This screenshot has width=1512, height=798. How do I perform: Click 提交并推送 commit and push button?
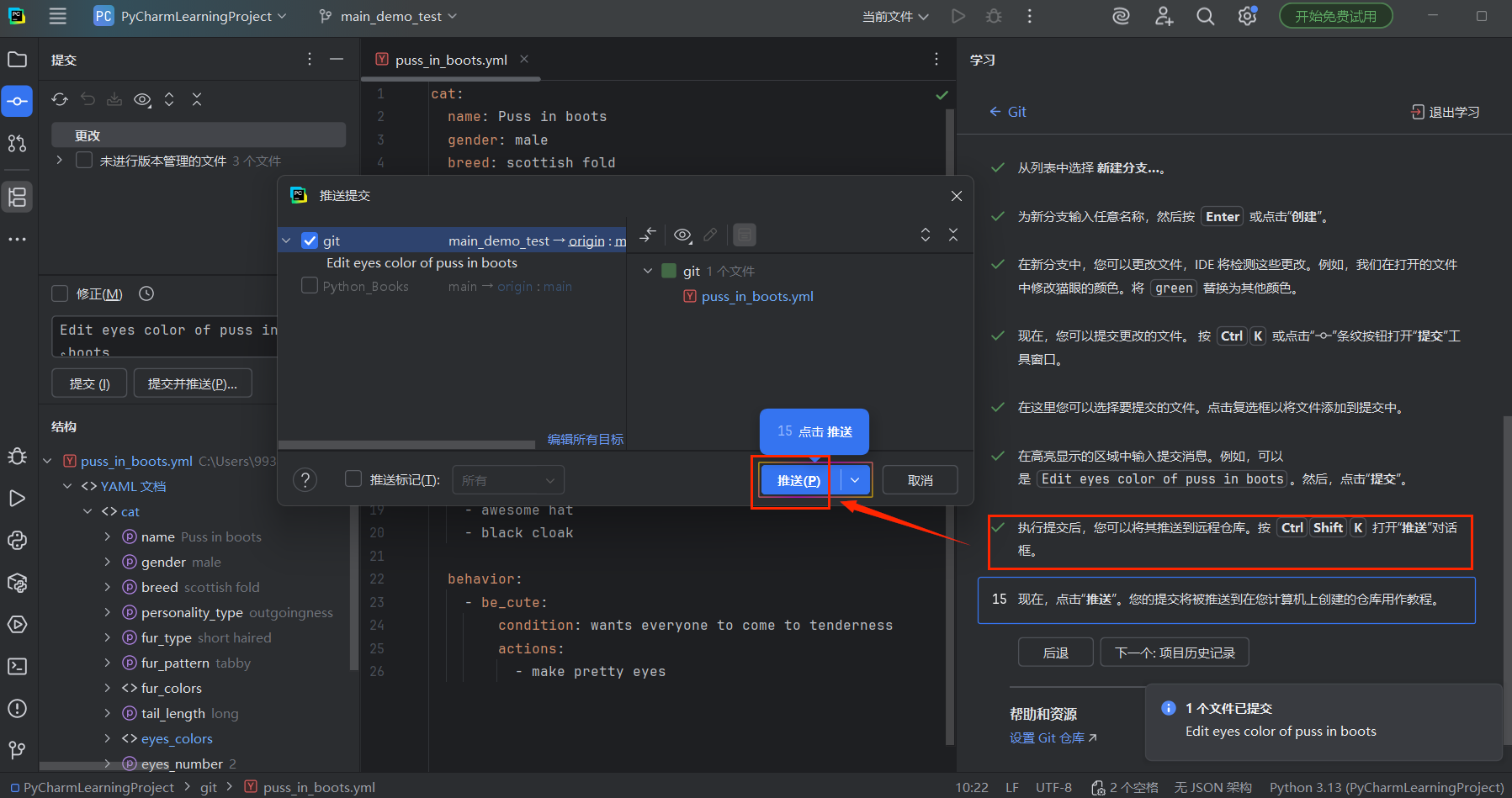[x=193, y=383]
